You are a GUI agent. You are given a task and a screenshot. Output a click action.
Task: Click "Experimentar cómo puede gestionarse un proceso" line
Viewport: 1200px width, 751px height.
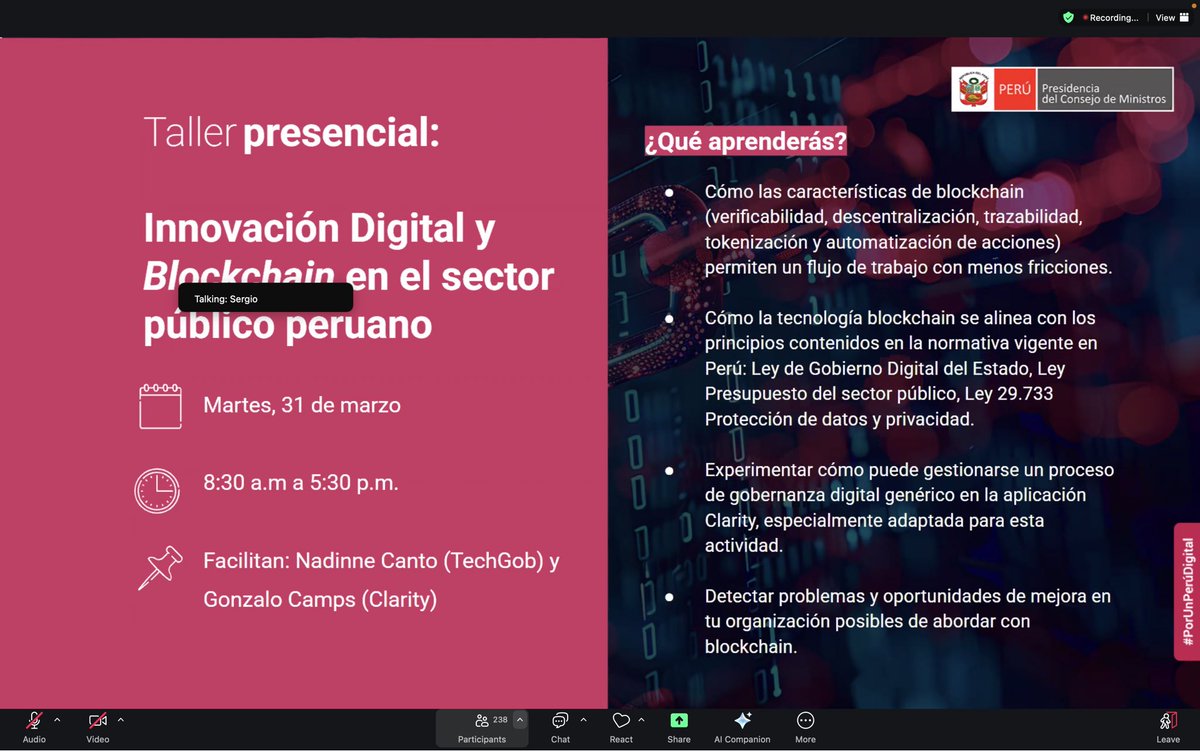click(x=909, y=470)
